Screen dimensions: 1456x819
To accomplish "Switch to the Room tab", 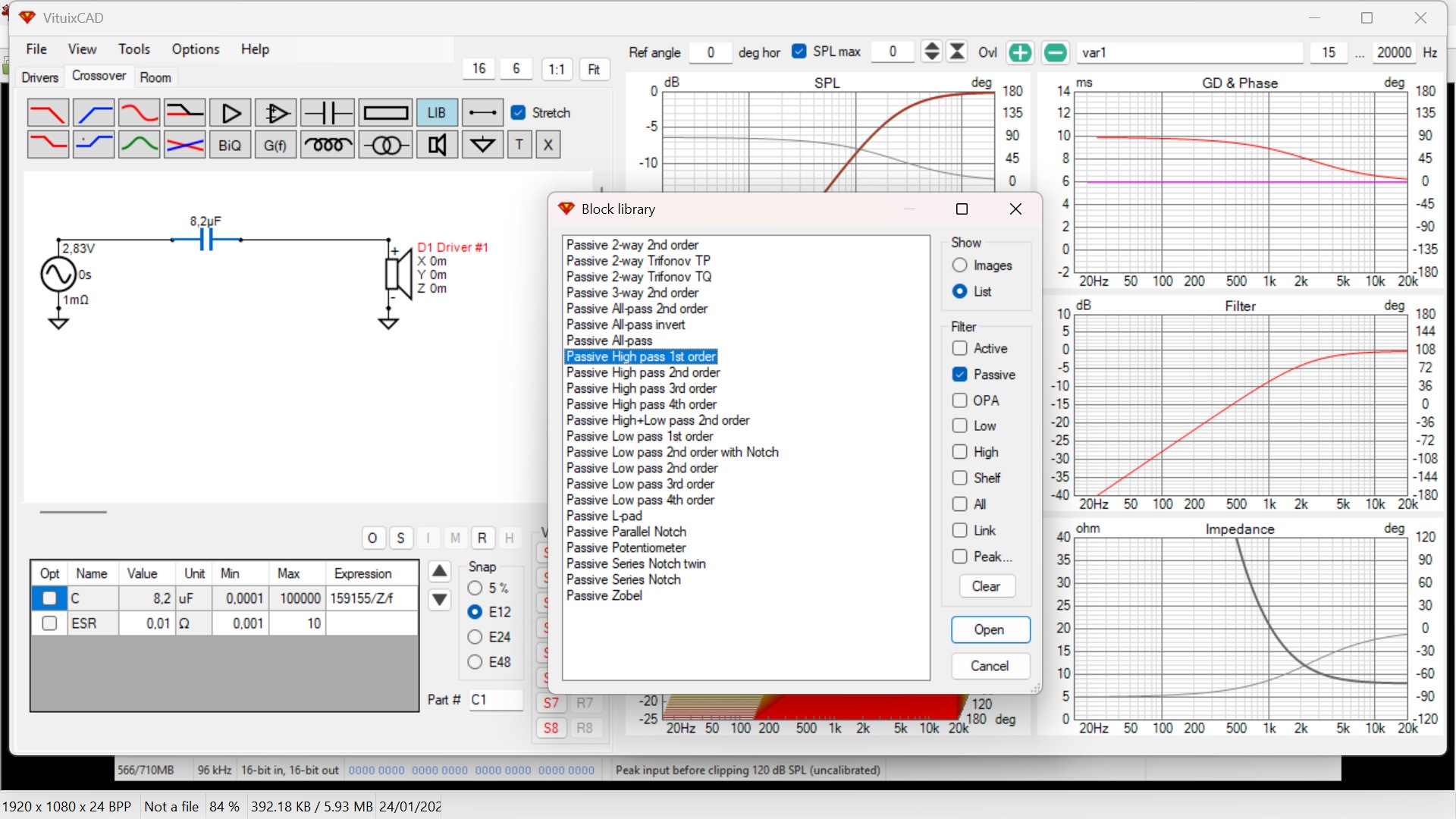I will tap(155, 77).
